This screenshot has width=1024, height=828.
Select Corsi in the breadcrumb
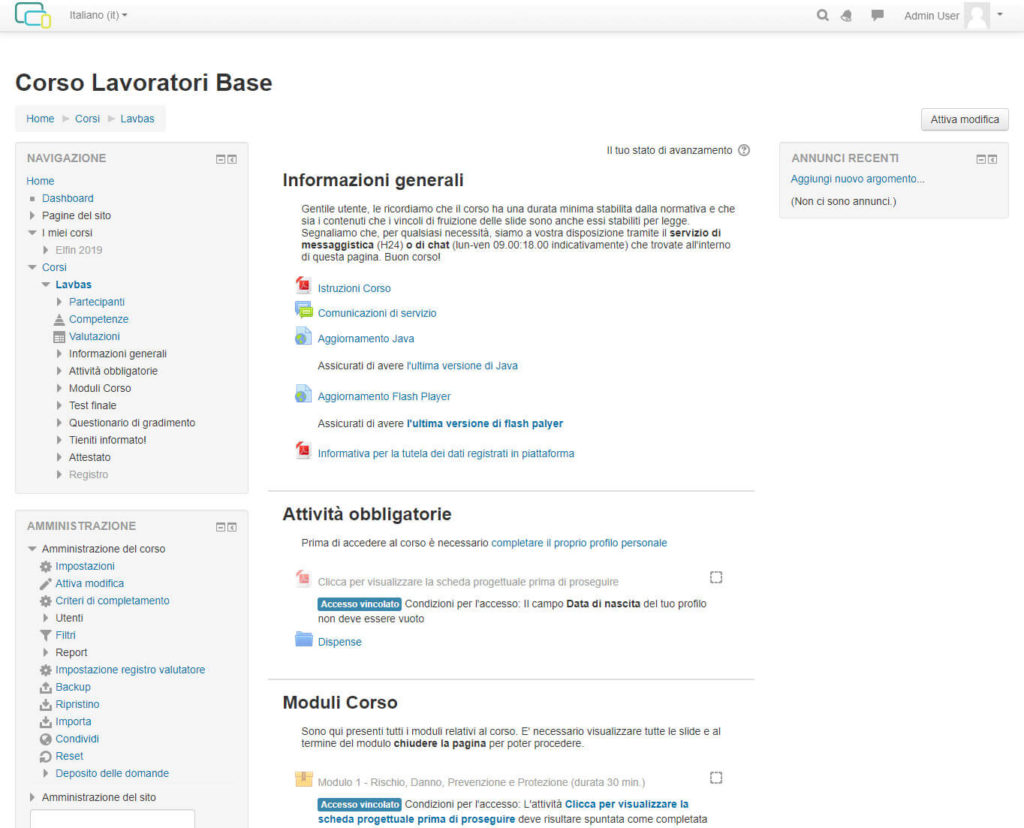[87, 118]
